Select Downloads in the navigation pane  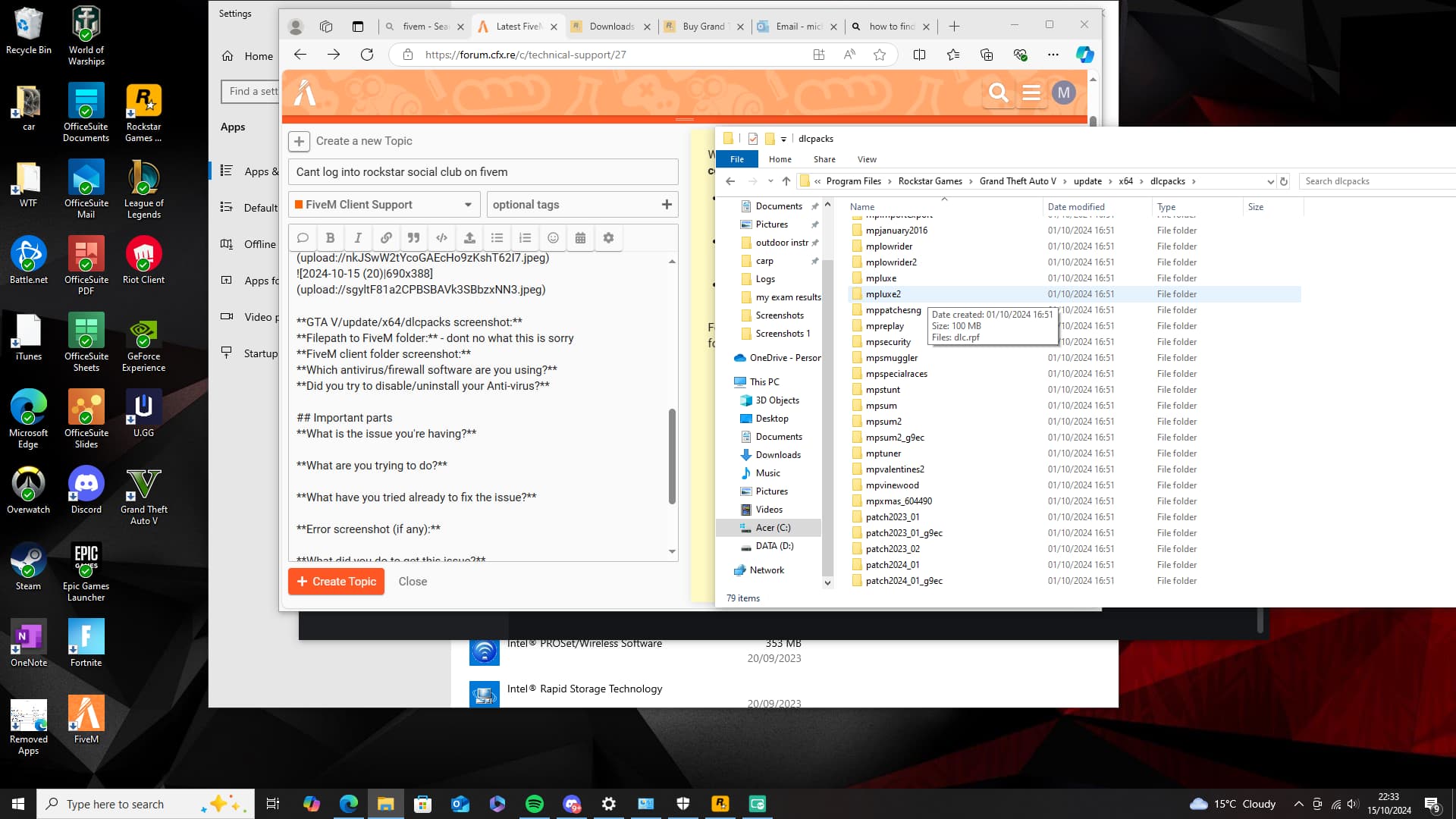pos(778,455)
